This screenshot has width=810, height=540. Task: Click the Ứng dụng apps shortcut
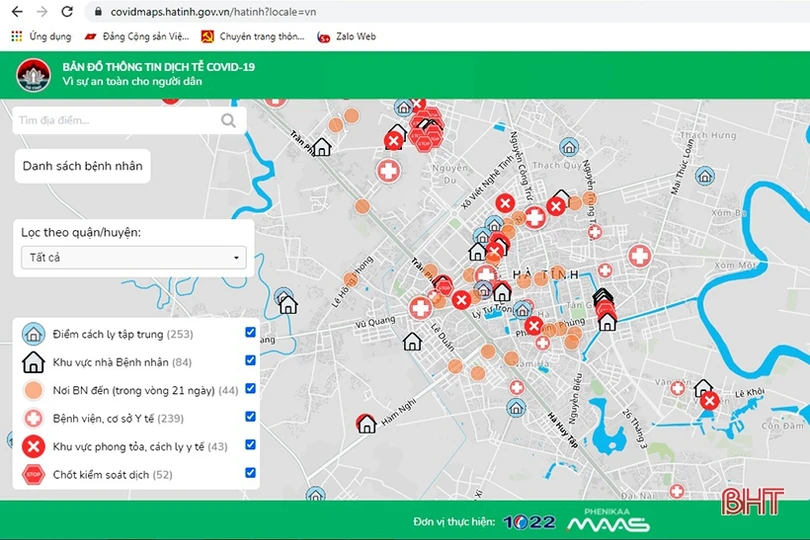coord(40,37)
